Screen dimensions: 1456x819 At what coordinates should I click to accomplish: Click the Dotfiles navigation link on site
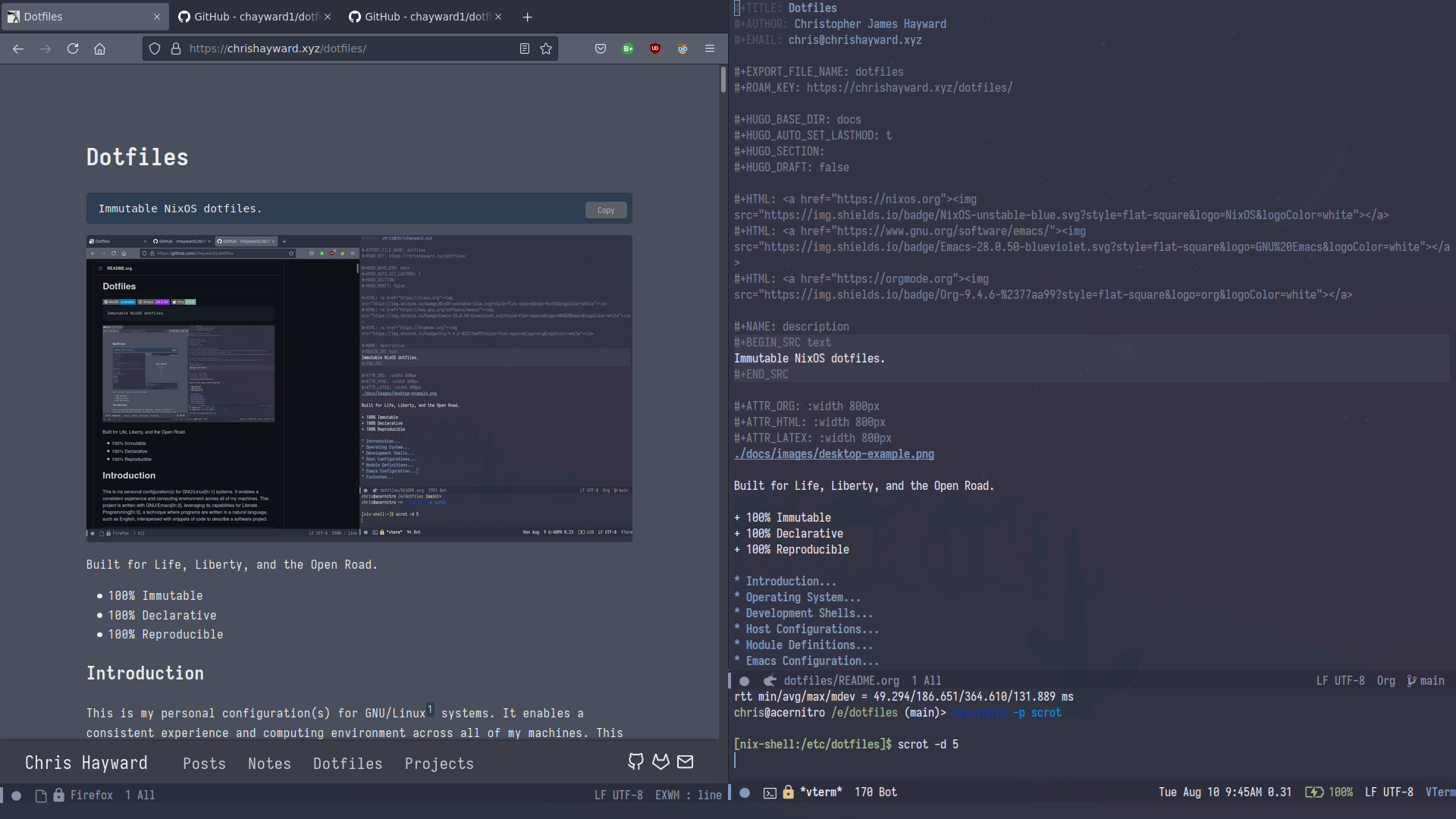click(347, 763)
